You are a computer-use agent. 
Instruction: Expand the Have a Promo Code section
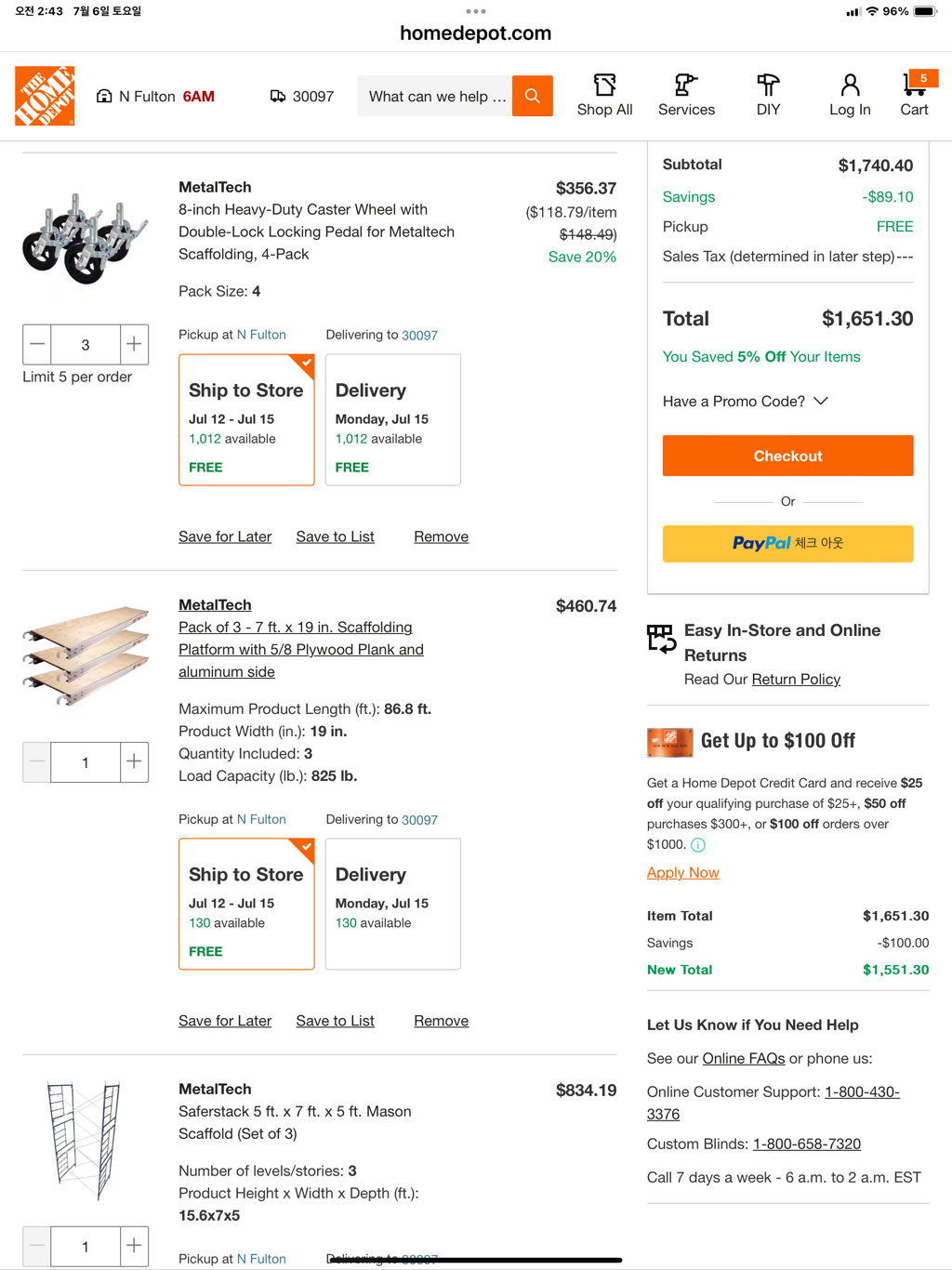[745, 402]
